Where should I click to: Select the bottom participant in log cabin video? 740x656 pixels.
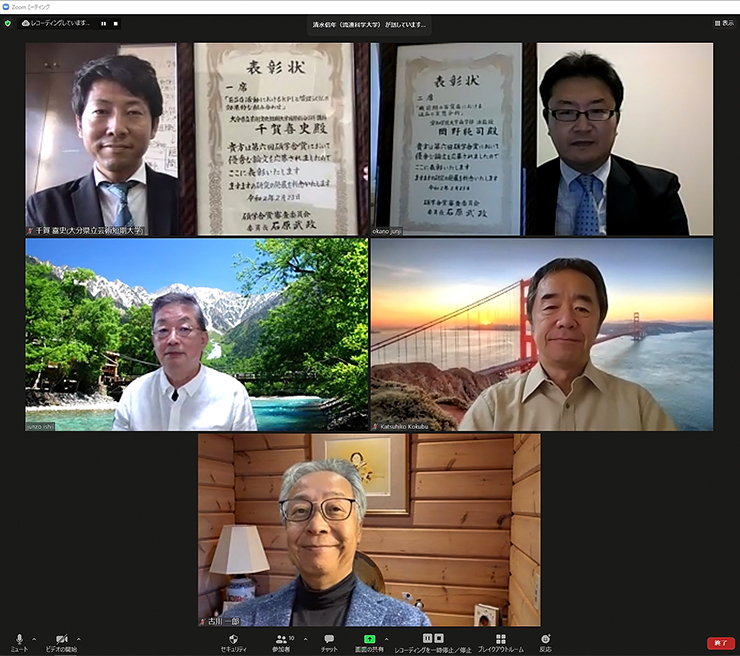pos(369,529)
